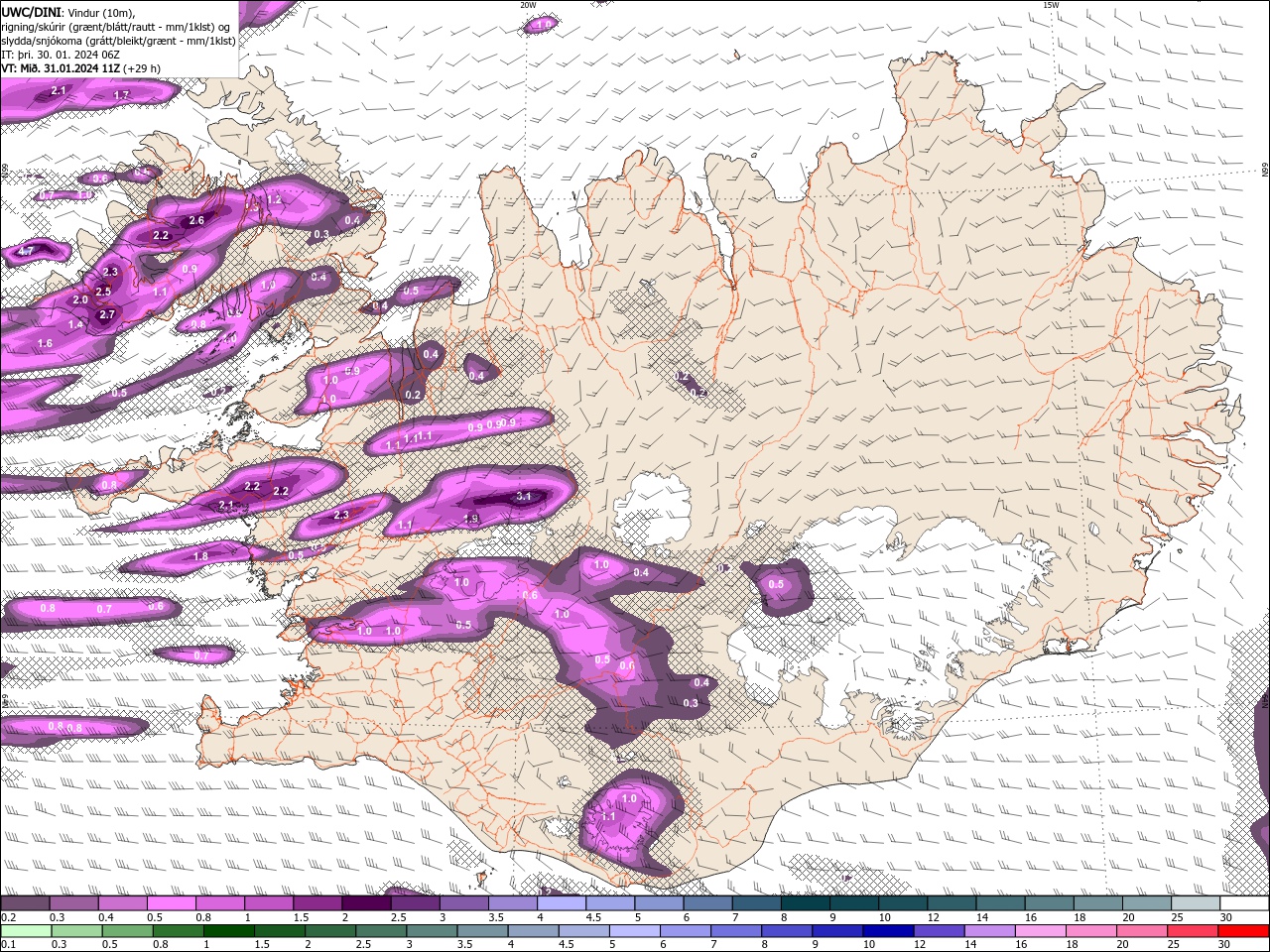Click the 1.8 precipitation value label
Viewport: 1270px width, 952px height.
(201, 557)
